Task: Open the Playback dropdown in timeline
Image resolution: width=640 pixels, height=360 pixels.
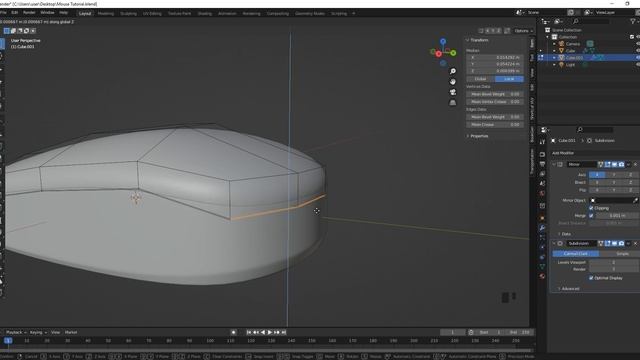Action: click(x=16, y=333)
